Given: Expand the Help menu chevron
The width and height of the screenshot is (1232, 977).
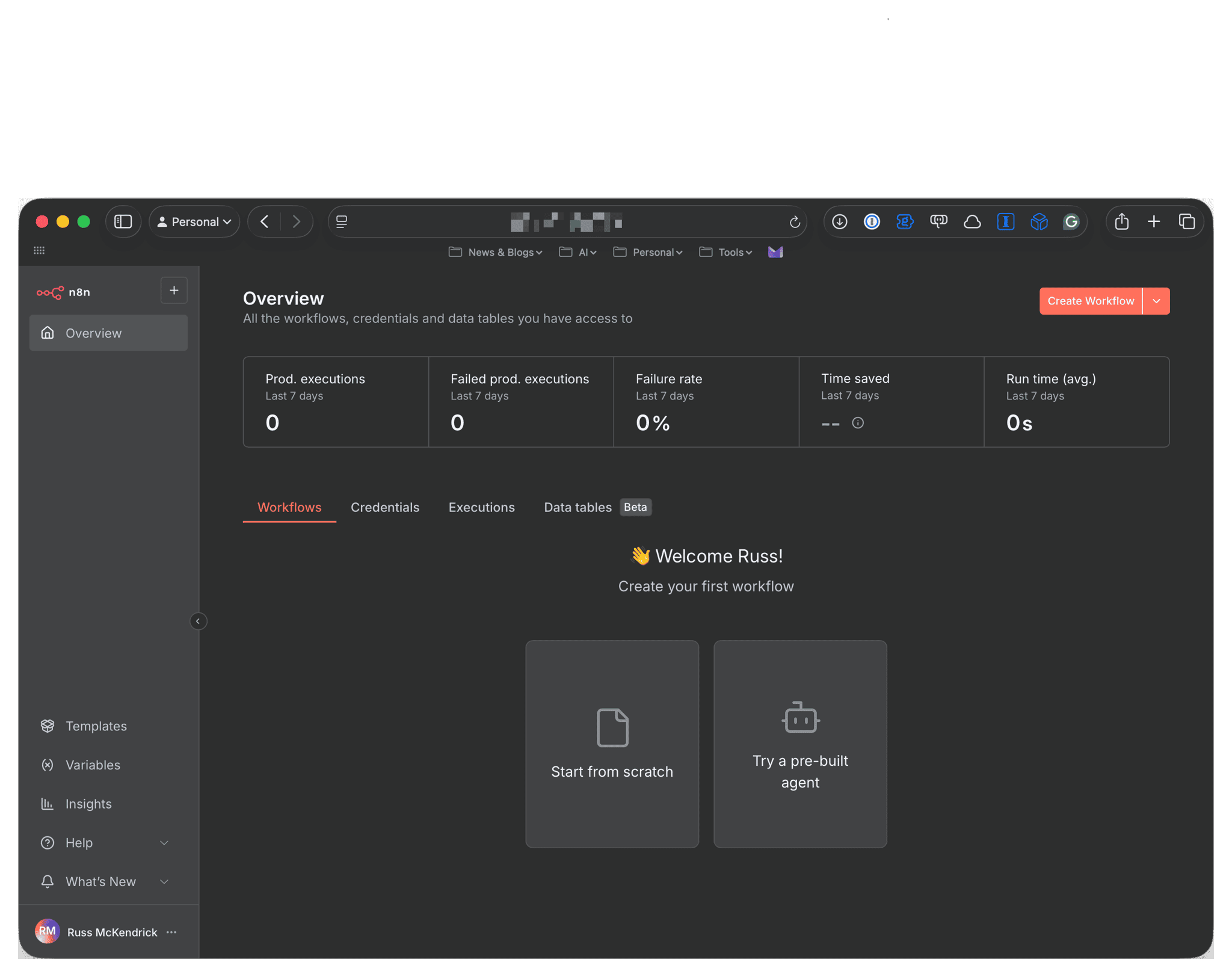Looking at the screenshot, I should tap(164, 843).
